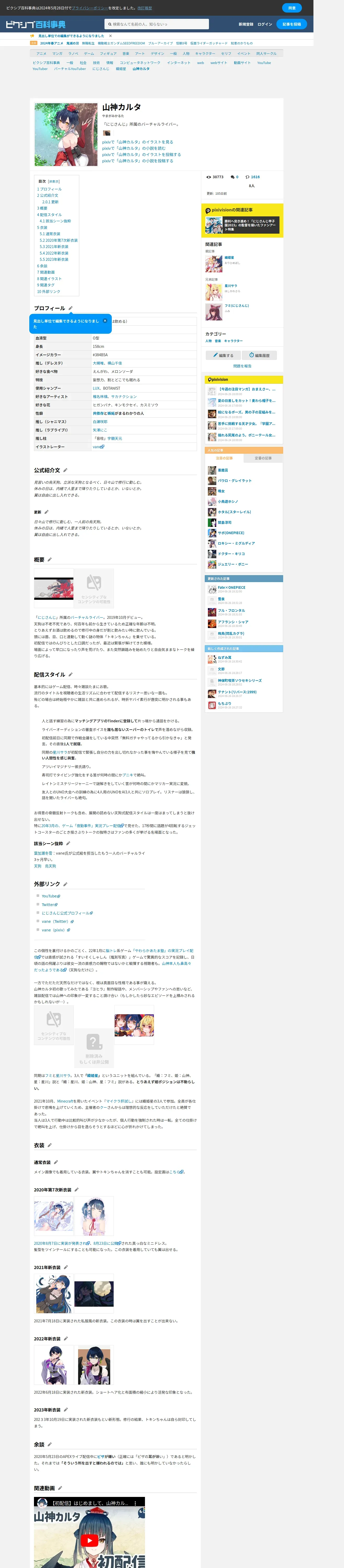Open the フミ(にじさんじ) sibling article
344x1568 pixels.
237,305
